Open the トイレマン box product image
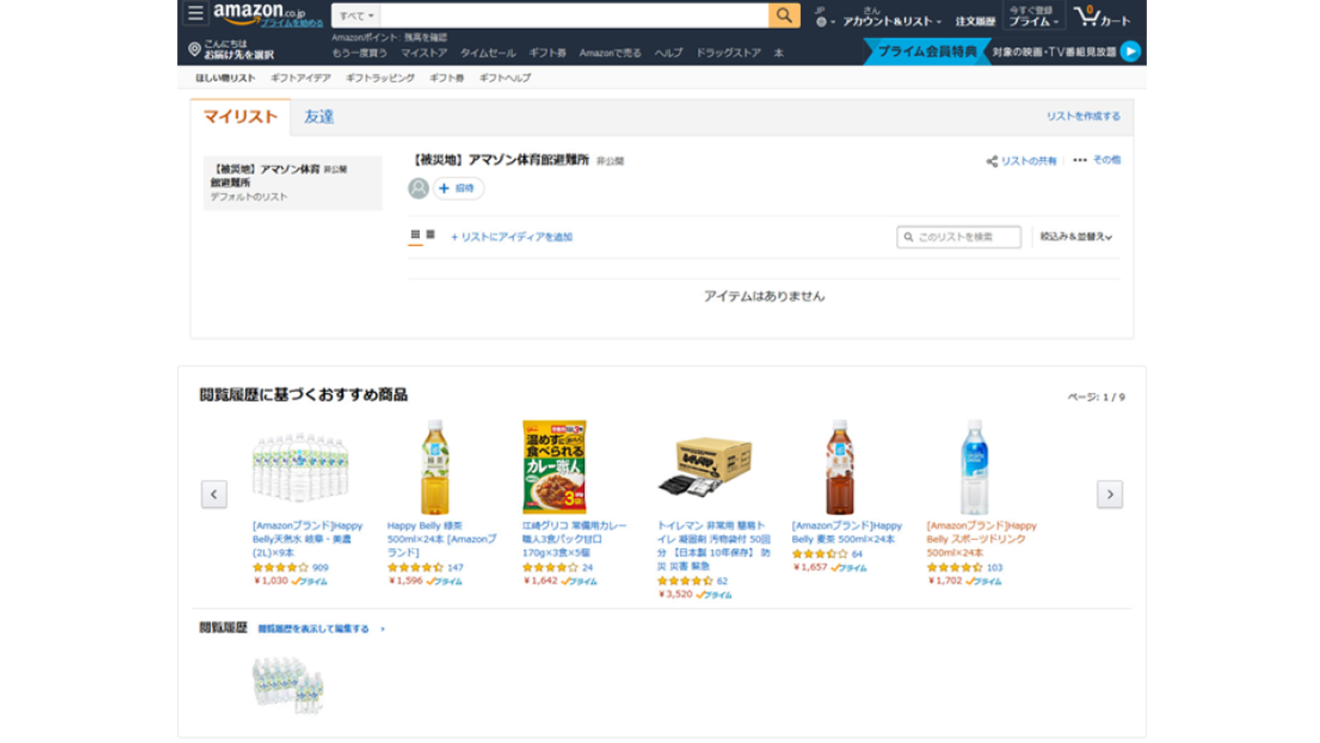This screenshot has width=1320, height=743. pyautogui.click(x=705, y=467)
